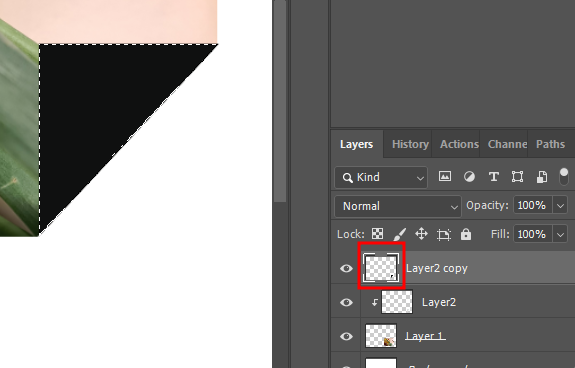
Task: Click the Layer2 copy thumbnail
Action: click(x=381, y=268)
